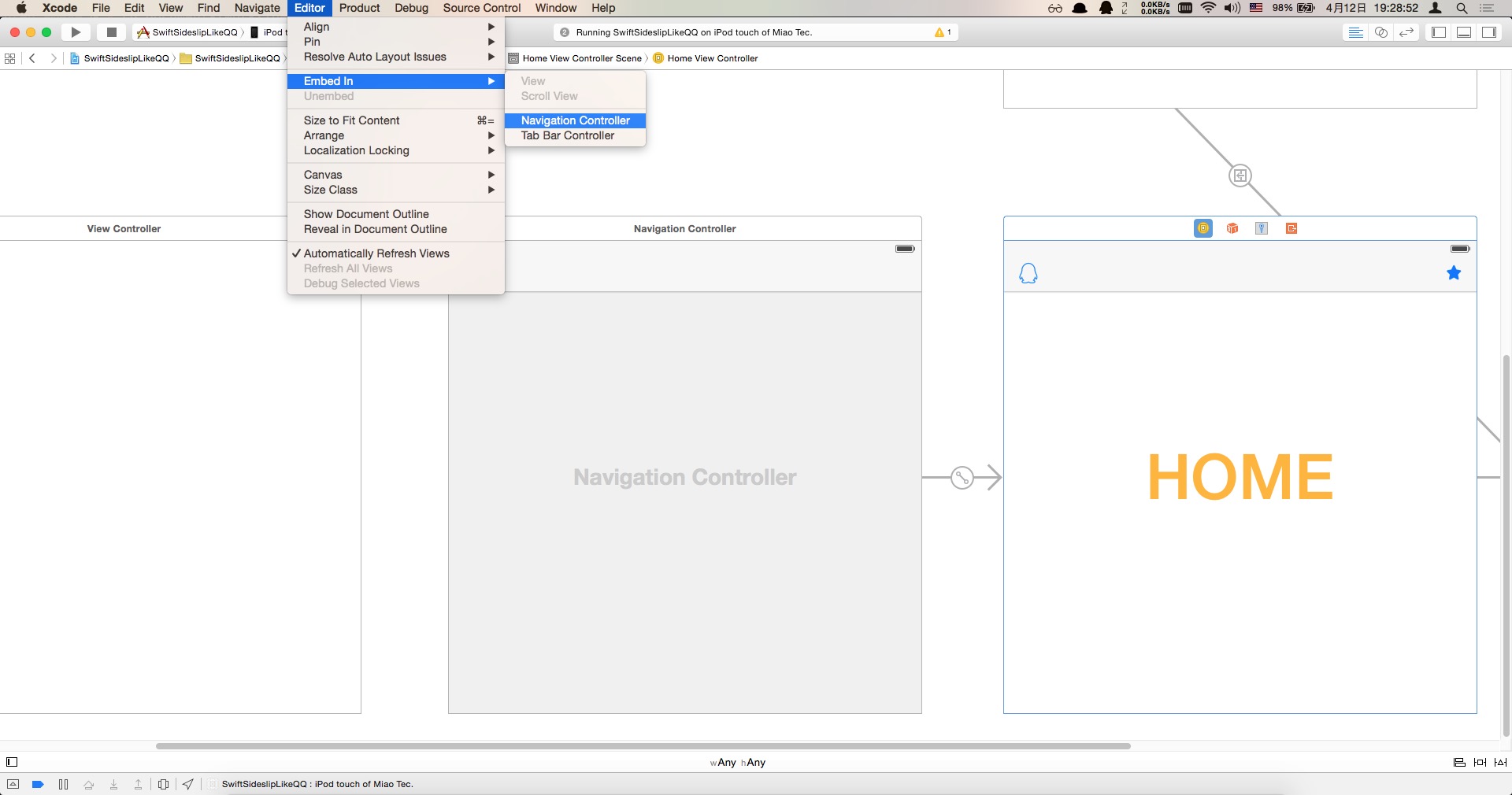Open the Debug menu in menu bar
The image size is (1512, 795).
tap(411, 8)
